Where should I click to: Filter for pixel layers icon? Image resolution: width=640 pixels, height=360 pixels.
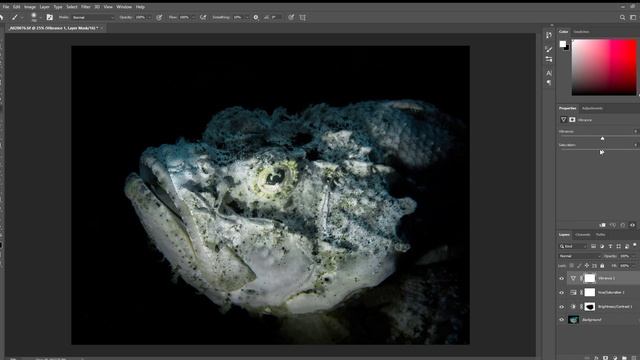593,246
